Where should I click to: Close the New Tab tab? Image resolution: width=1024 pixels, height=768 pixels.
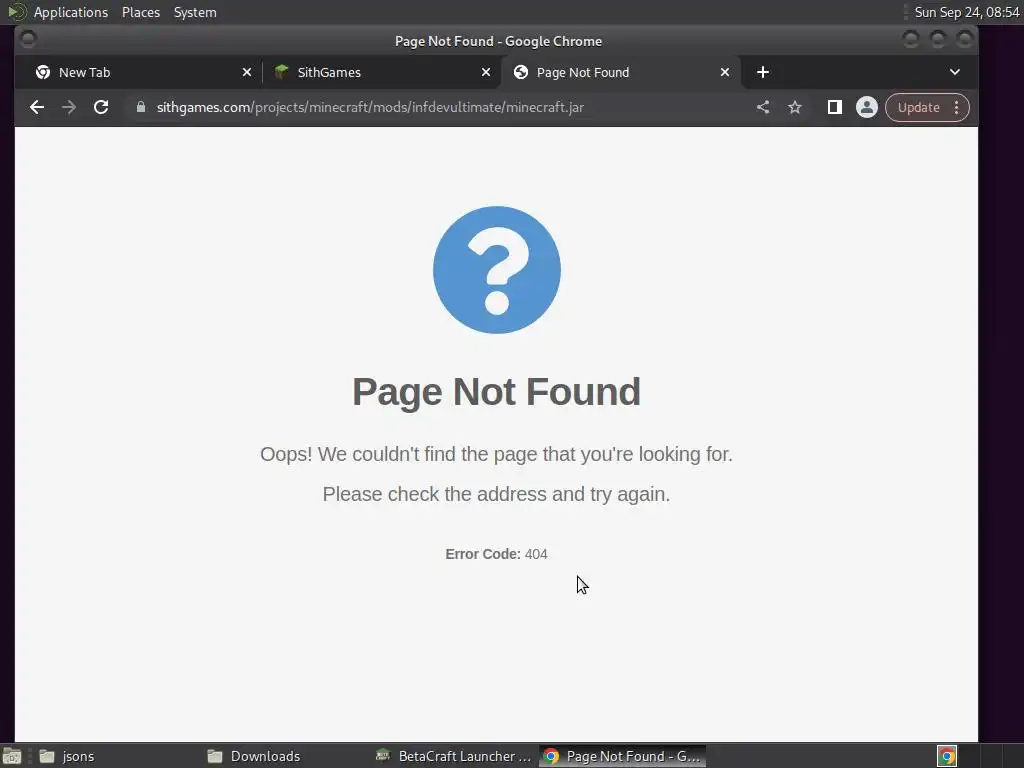click(x=247, y=72)
